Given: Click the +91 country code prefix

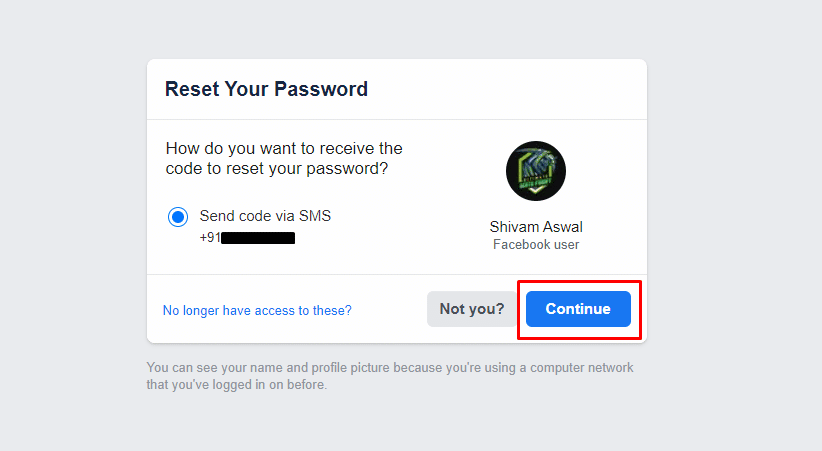Looking at the screenshot, I should (x=210, y=238).
